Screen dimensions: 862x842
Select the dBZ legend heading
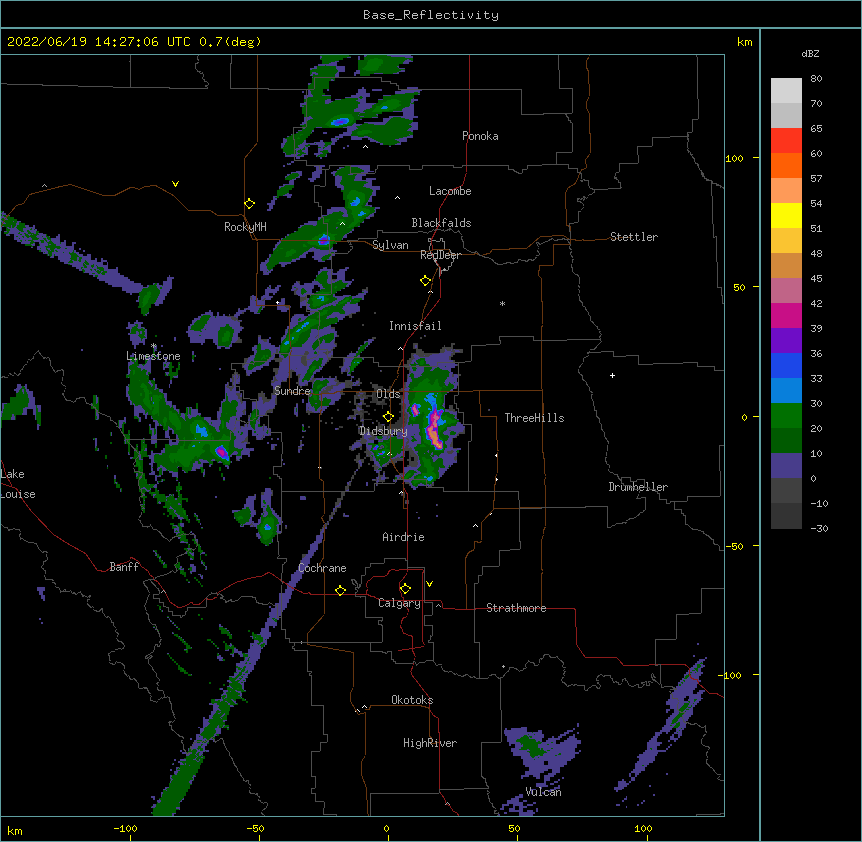pos(810,53)
